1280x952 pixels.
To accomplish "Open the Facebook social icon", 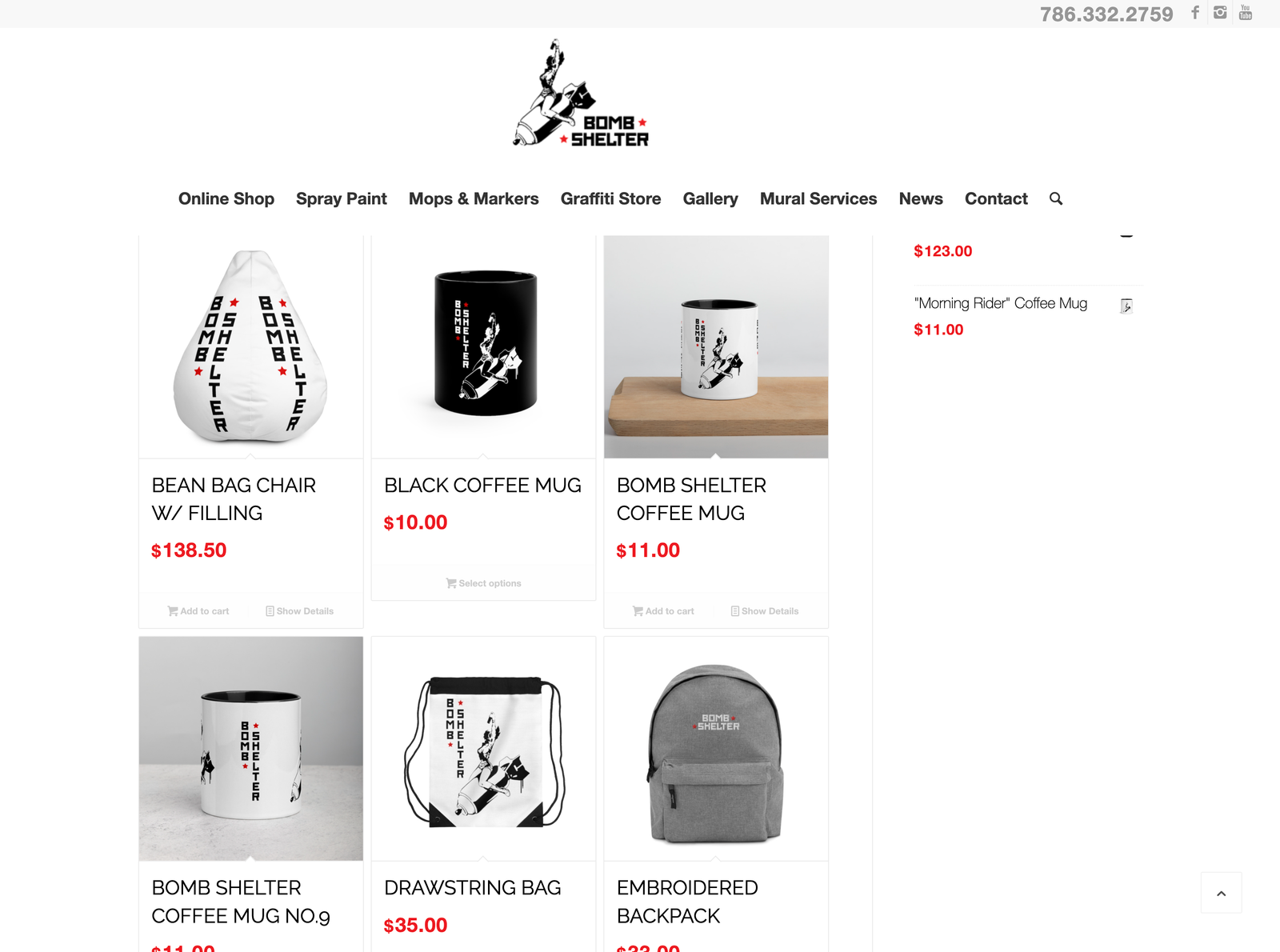I will coord(1195,13).
